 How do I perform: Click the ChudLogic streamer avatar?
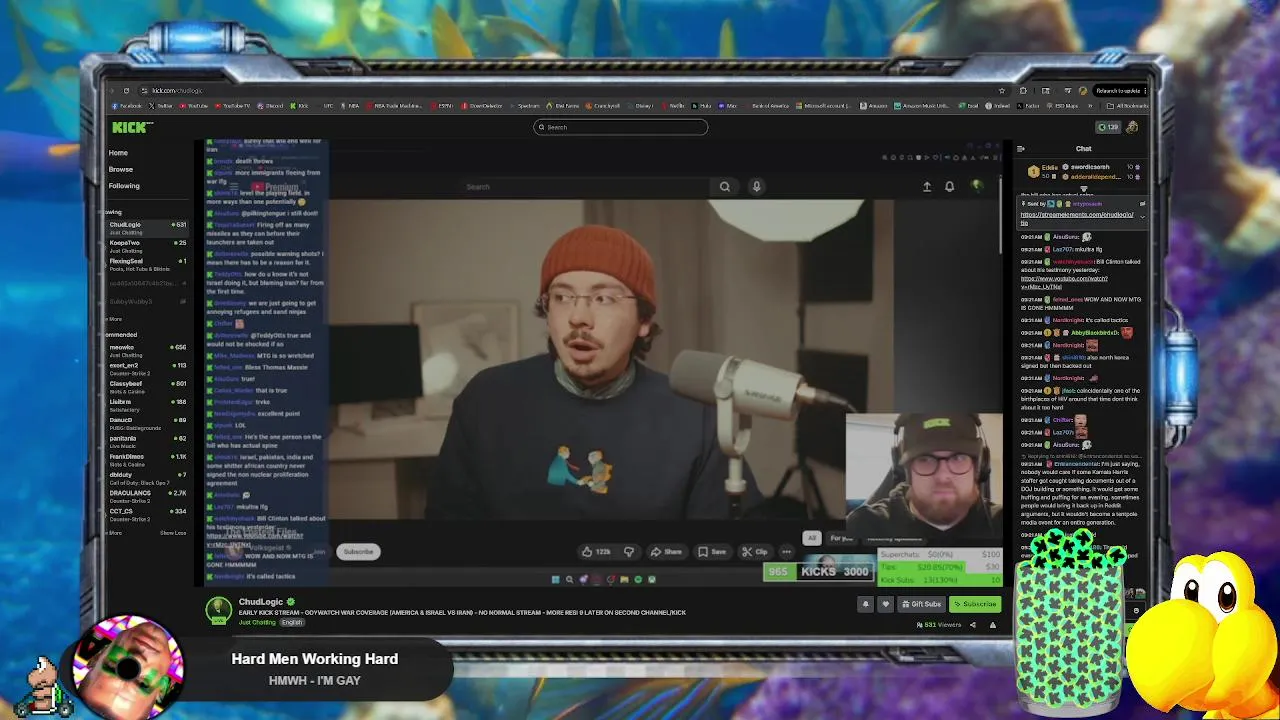[218, 610]
